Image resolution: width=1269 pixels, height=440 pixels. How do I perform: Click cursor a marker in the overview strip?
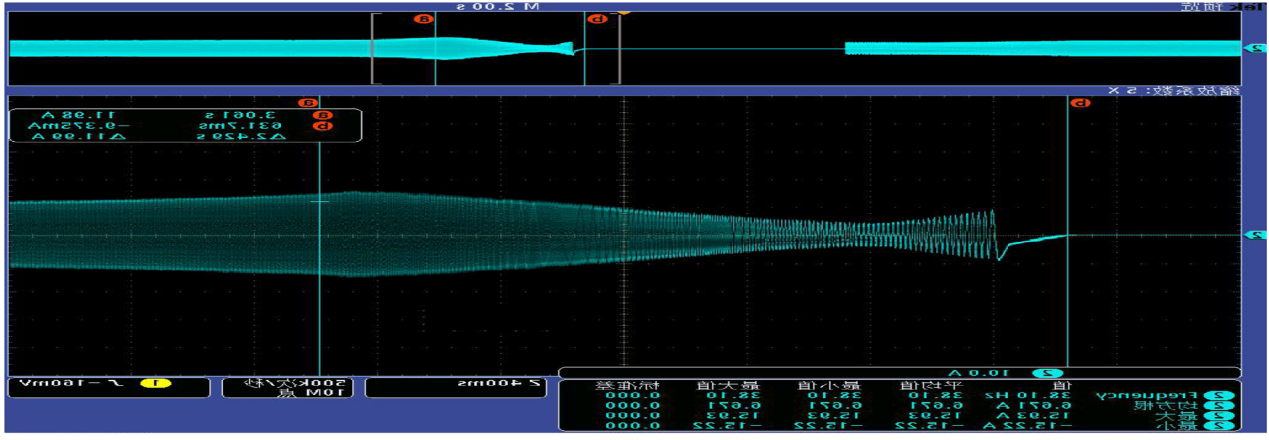(x=424, y=19)
